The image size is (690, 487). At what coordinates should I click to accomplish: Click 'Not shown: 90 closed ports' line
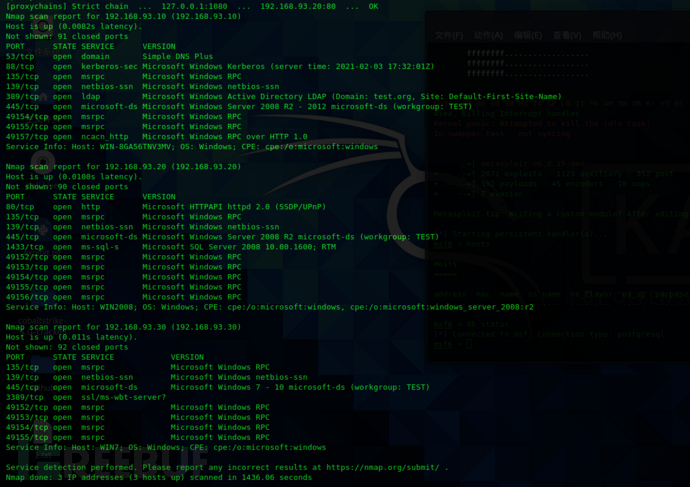(x=67, y=187)
